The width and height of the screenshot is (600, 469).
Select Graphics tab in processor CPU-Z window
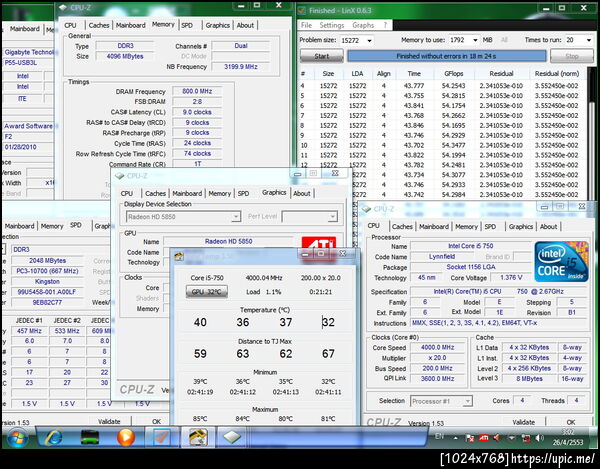pyautogui.click(x=520, y=226)
